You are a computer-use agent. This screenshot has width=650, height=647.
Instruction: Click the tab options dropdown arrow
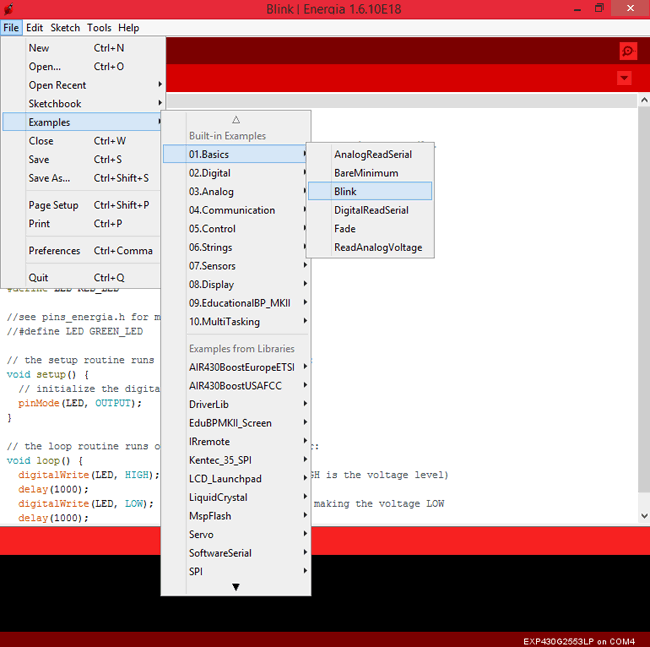(x=625, y=78)
